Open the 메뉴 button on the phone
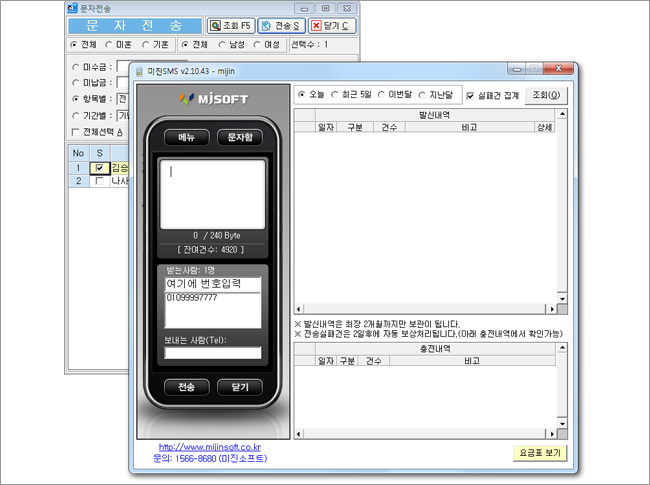The image size is (650, 485). click(x=186, y=136)
